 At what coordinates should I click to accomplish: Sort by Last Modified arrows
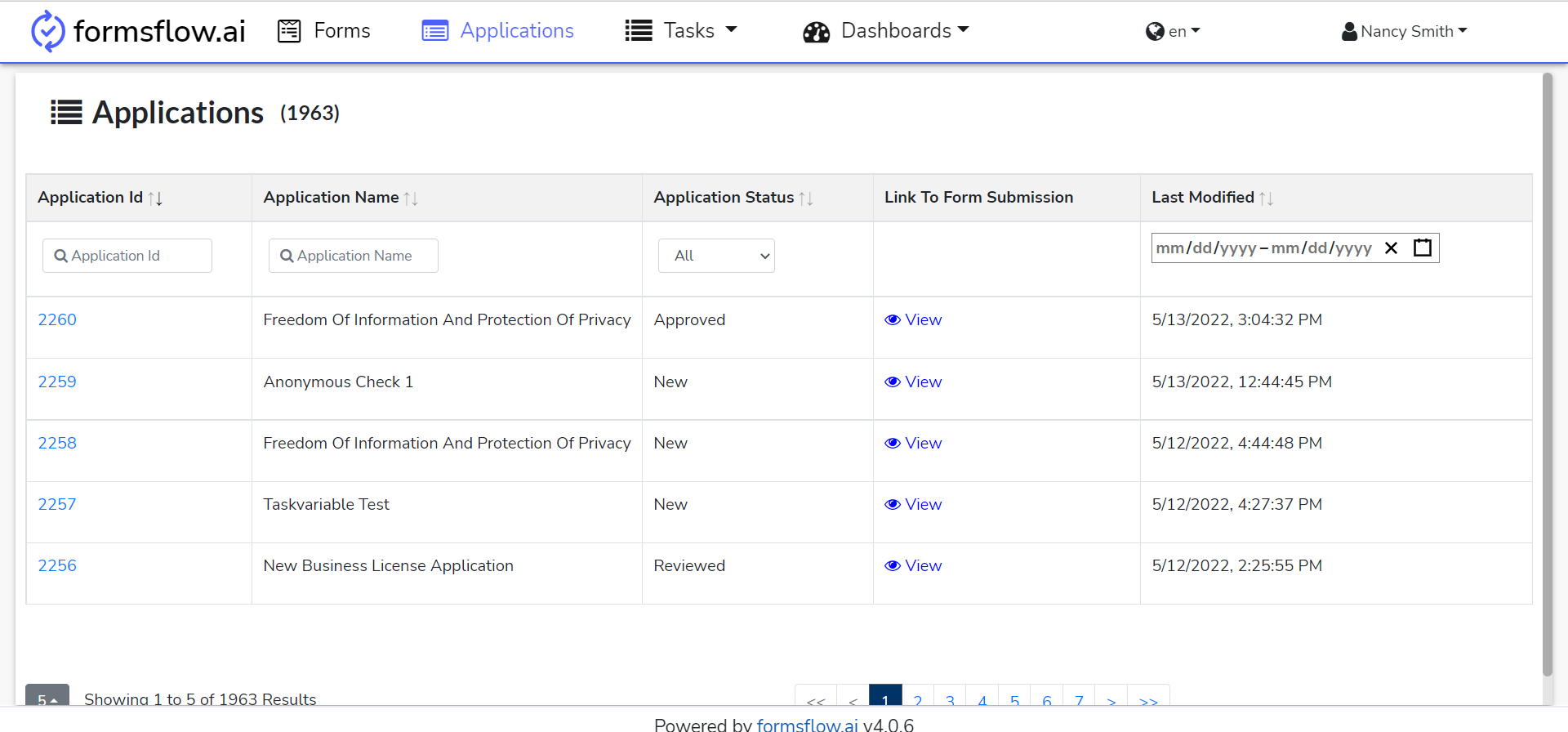coord(1266,198)
